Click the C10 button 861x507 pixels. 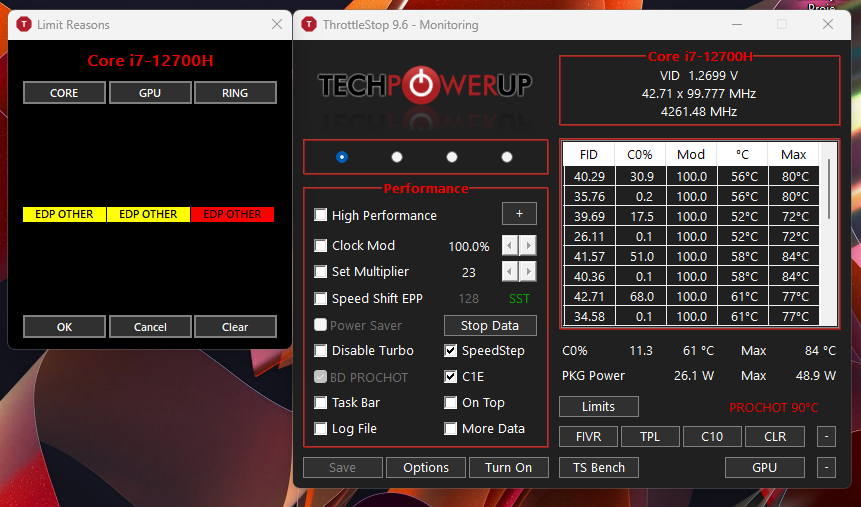click(x=712, y=437)
